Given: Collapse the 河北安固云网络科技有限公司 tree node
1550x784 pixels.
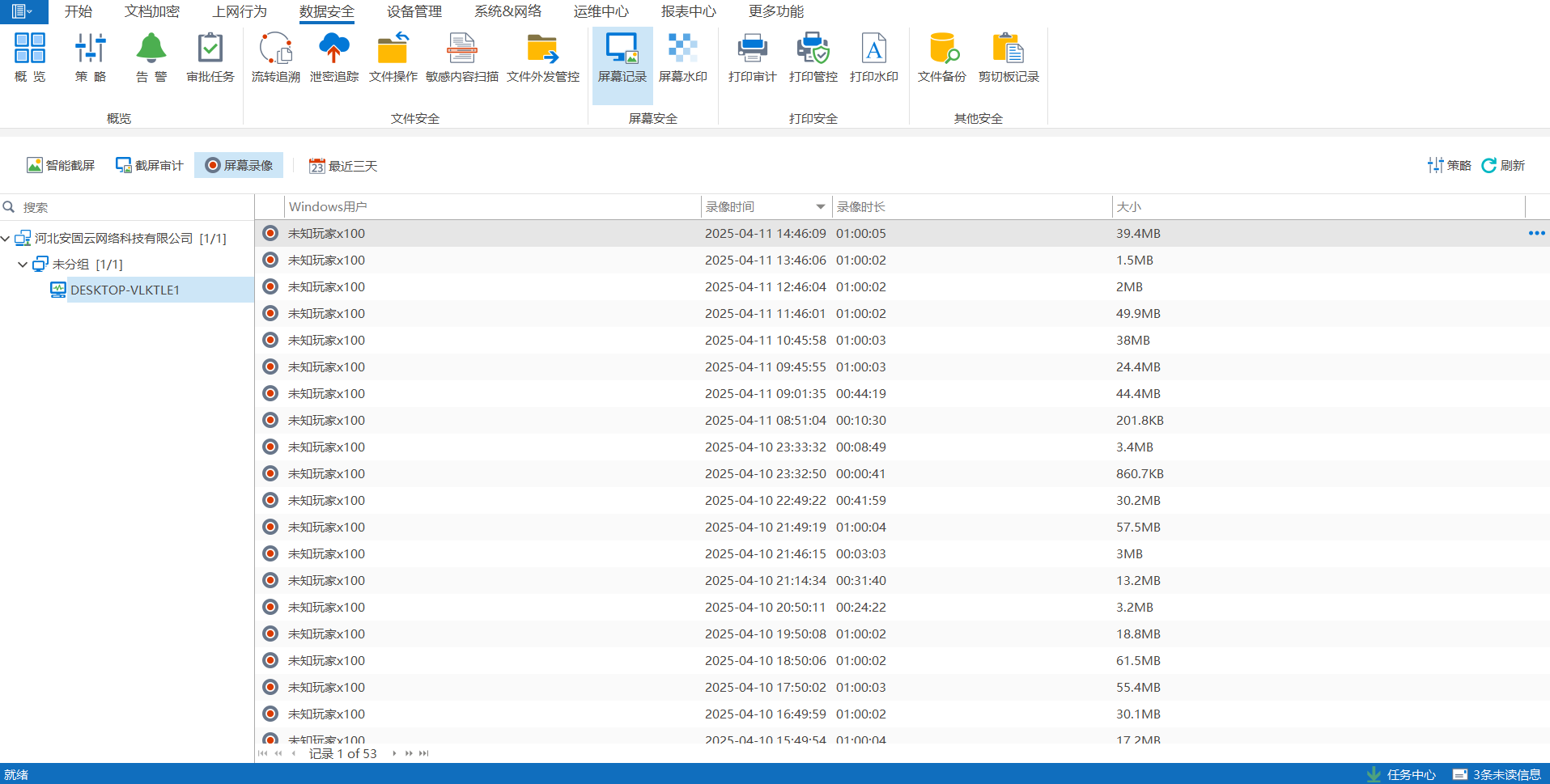Looking at the screenshot, I should [6, 239].
